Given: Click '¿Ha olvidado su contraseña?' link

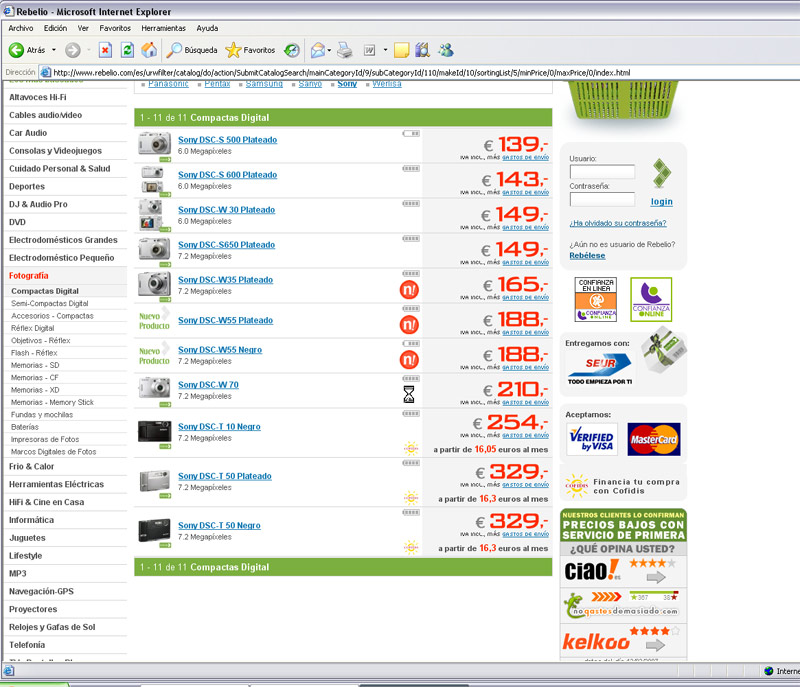Looking at the screenshot, I should 618,223.
